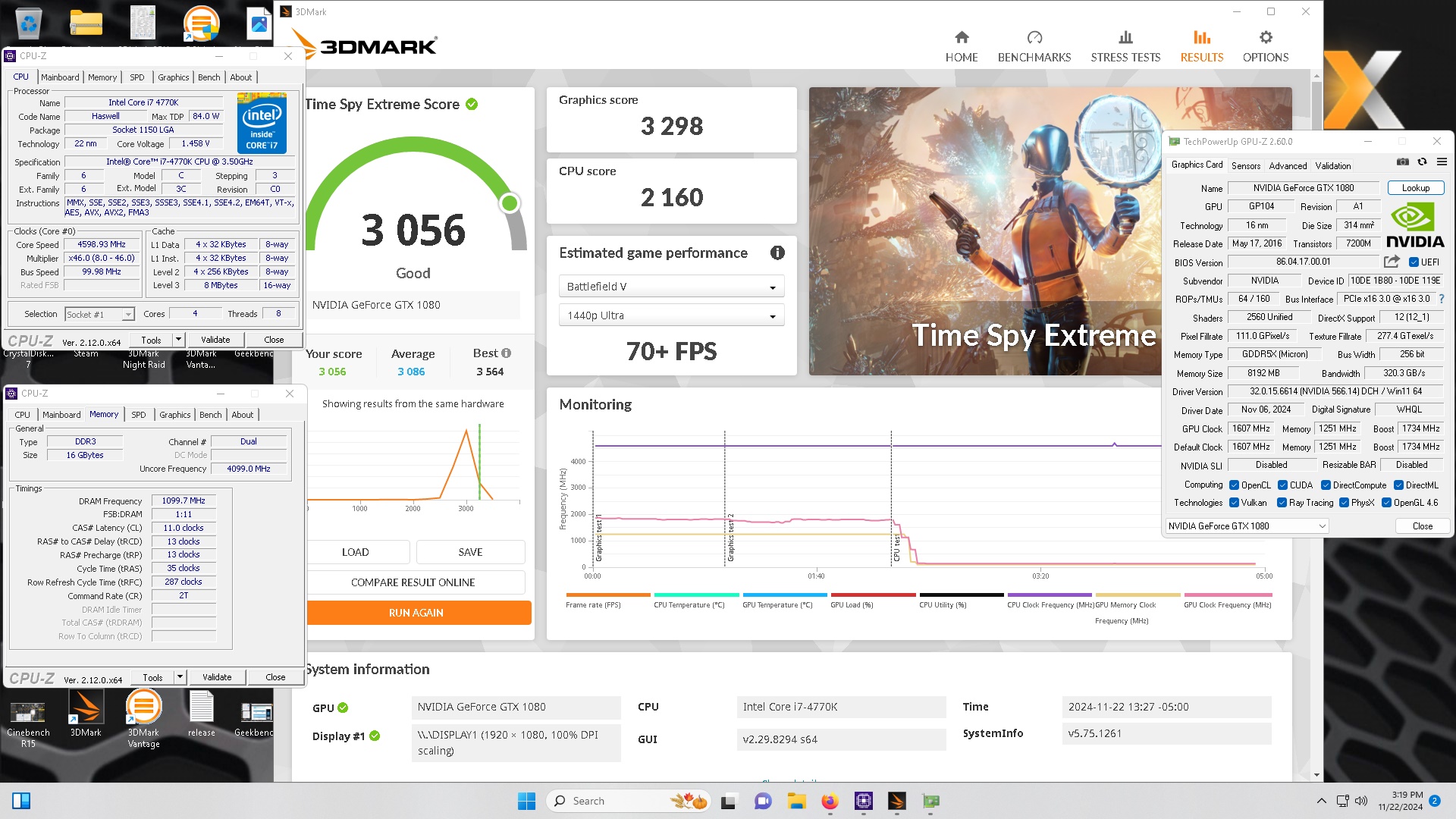Open the 3DMark Vantage desktop shortcut

click(x=143, y=718)
